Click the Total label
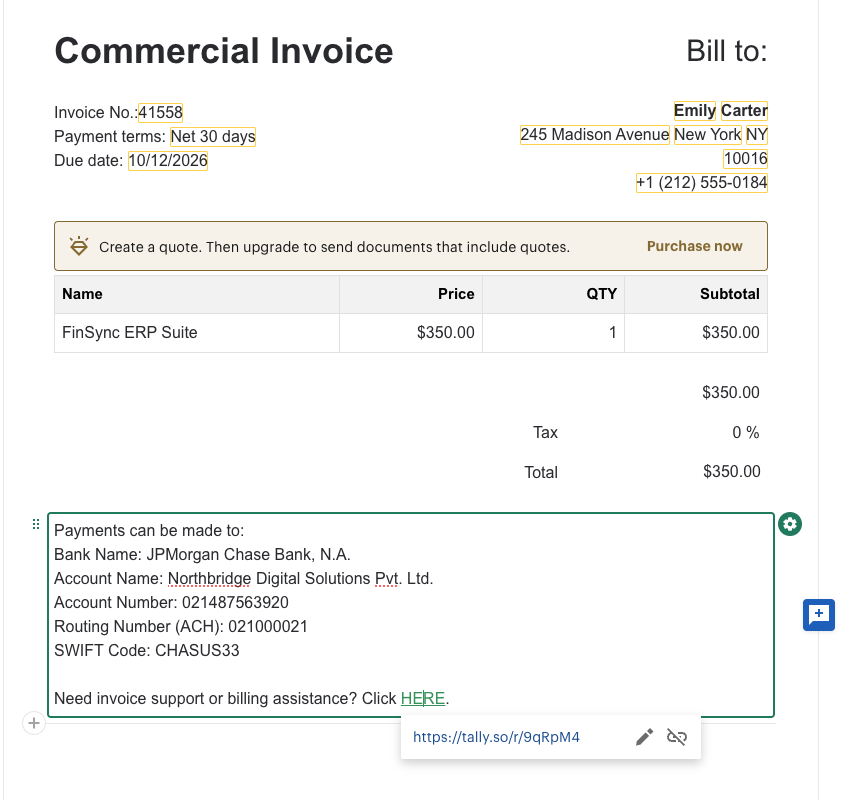 [x=541, y=472]
